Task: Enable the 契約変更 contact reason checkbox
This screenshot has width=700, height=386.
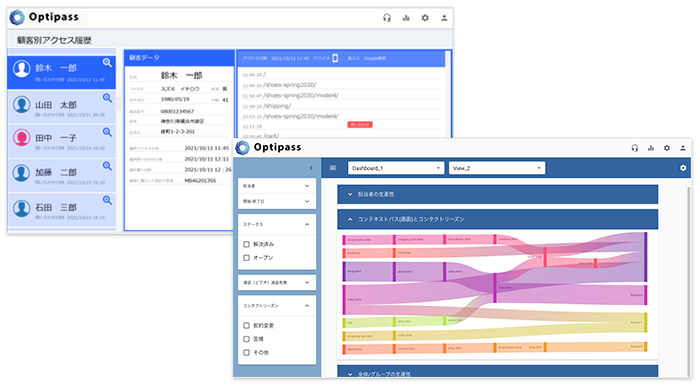Action: (x=246, y=325)
